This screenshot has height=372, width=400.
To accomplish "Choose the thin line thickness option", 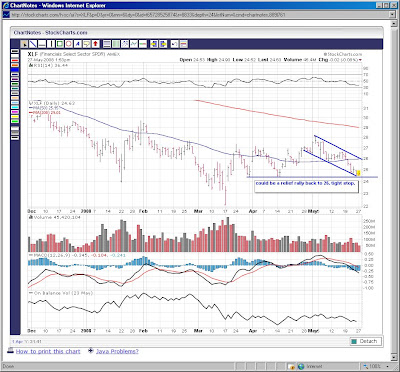I will click(15, 128).
